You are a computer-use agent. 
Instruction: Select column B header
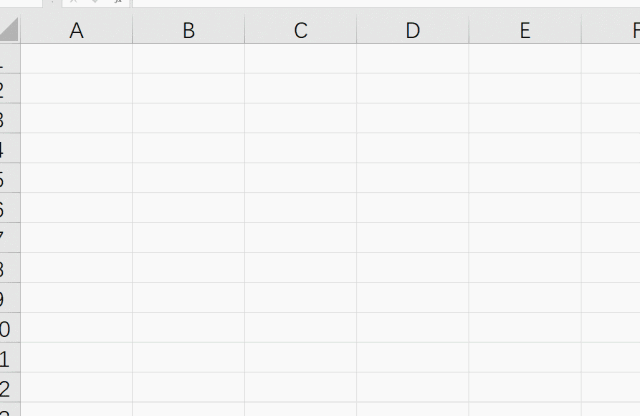tap(189, 29)
